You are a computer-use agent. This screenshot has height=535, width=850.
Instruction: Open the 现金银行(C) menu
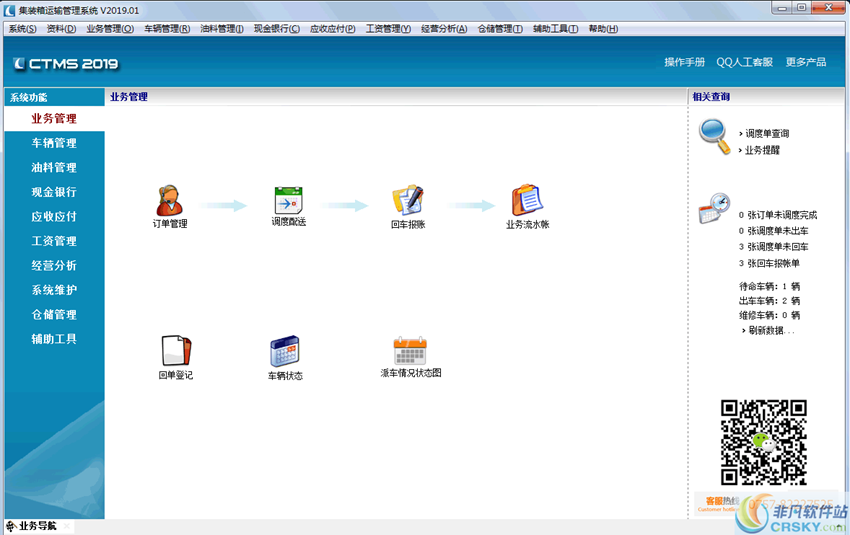click(276, 29)
